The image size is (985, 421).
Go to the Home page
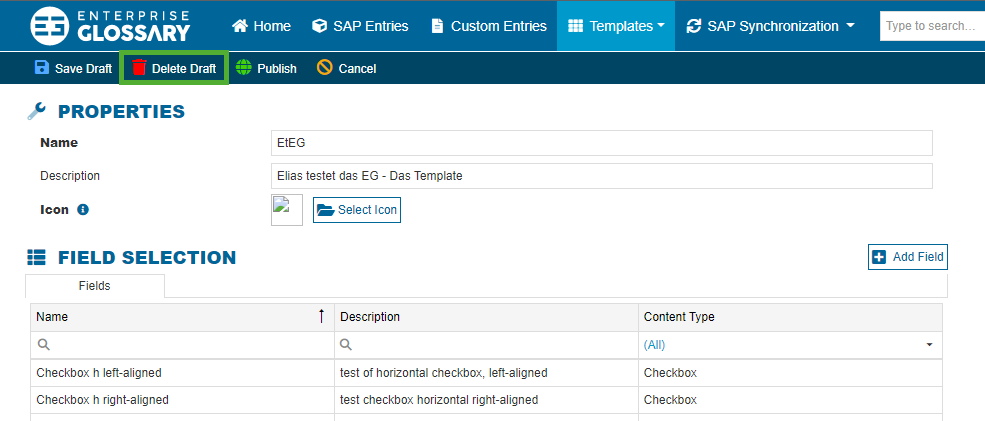[261, 26]
